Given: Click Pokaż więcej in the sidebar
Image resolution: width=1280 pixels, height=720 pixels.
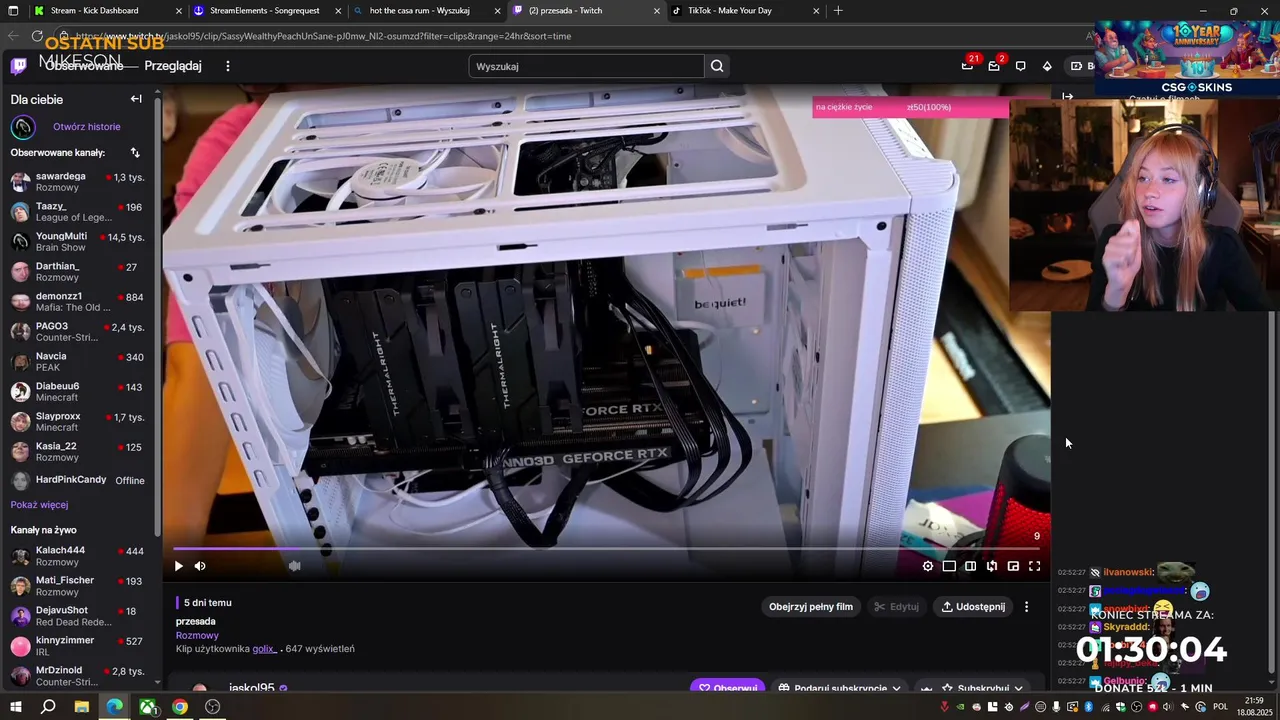Looking at the screenshot, I should 39,505.
